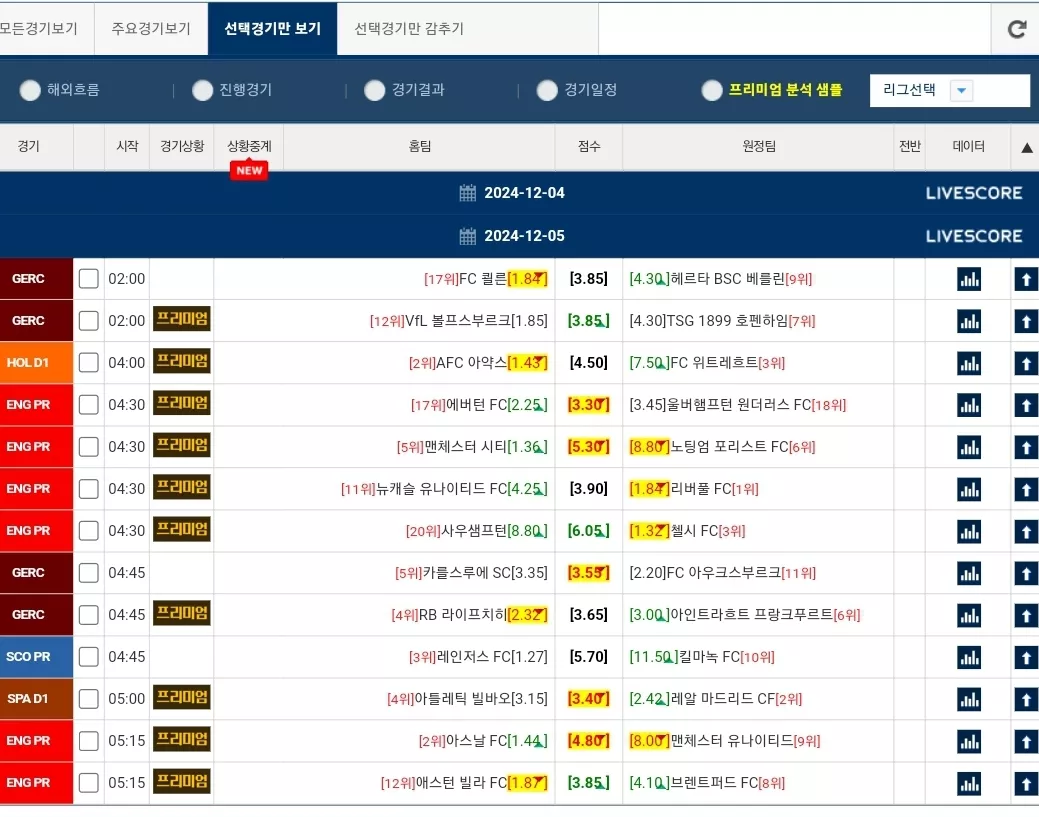Select the 경기결과 radio button
The height and width of the screenshot is (817, 1039).
[x=374, y=90]
